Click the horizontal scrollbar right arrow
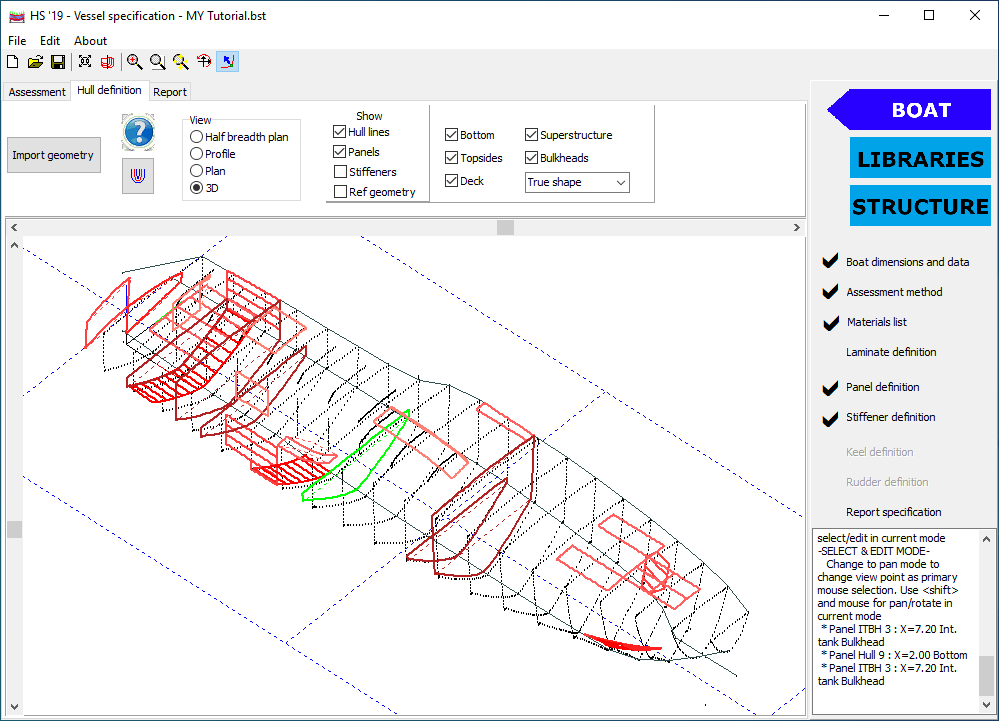 coord(797,228)
